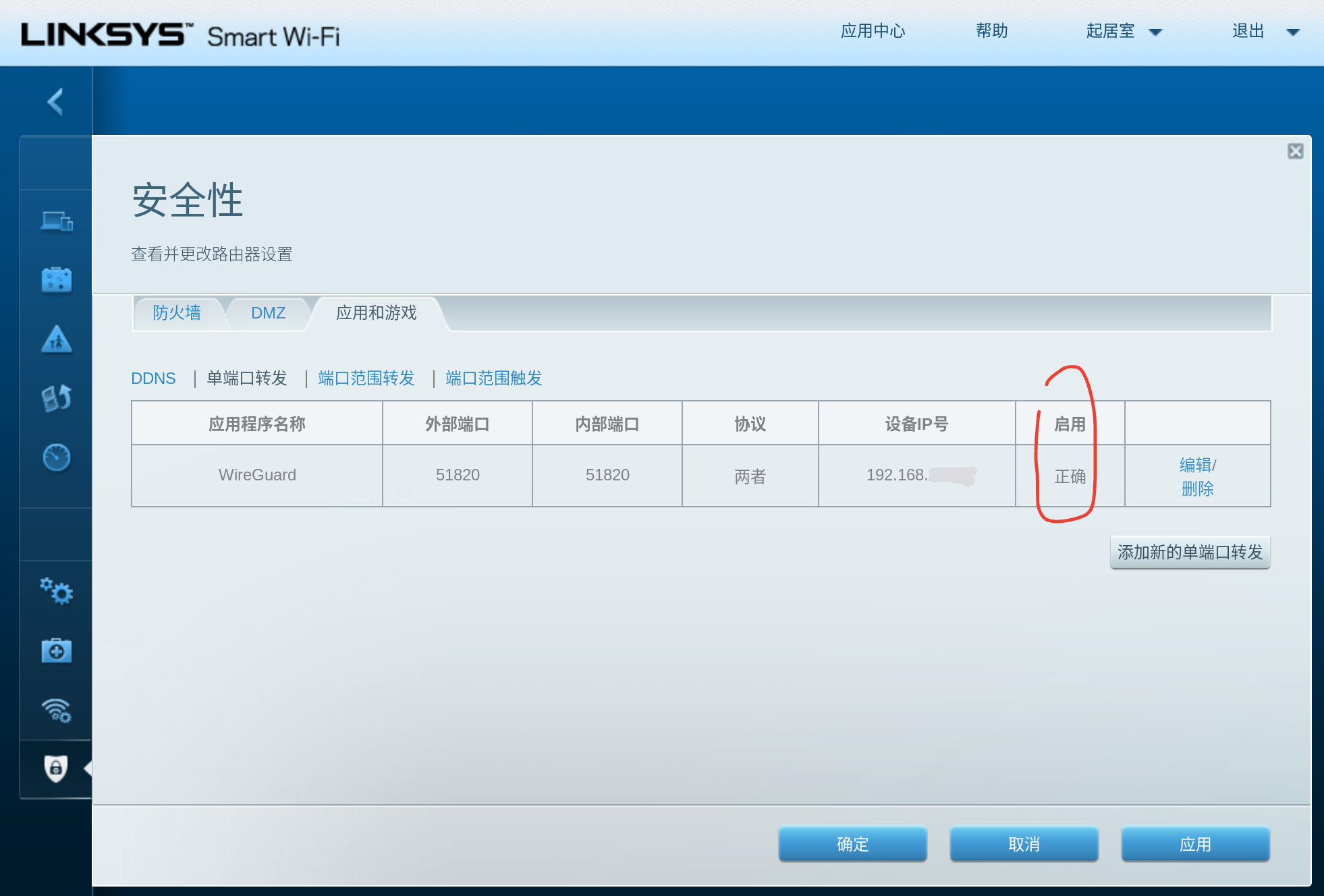Screen dimensions: 1324x896
Task: Open the Guest Access briefcase icon
Action: tap(57, 280)
